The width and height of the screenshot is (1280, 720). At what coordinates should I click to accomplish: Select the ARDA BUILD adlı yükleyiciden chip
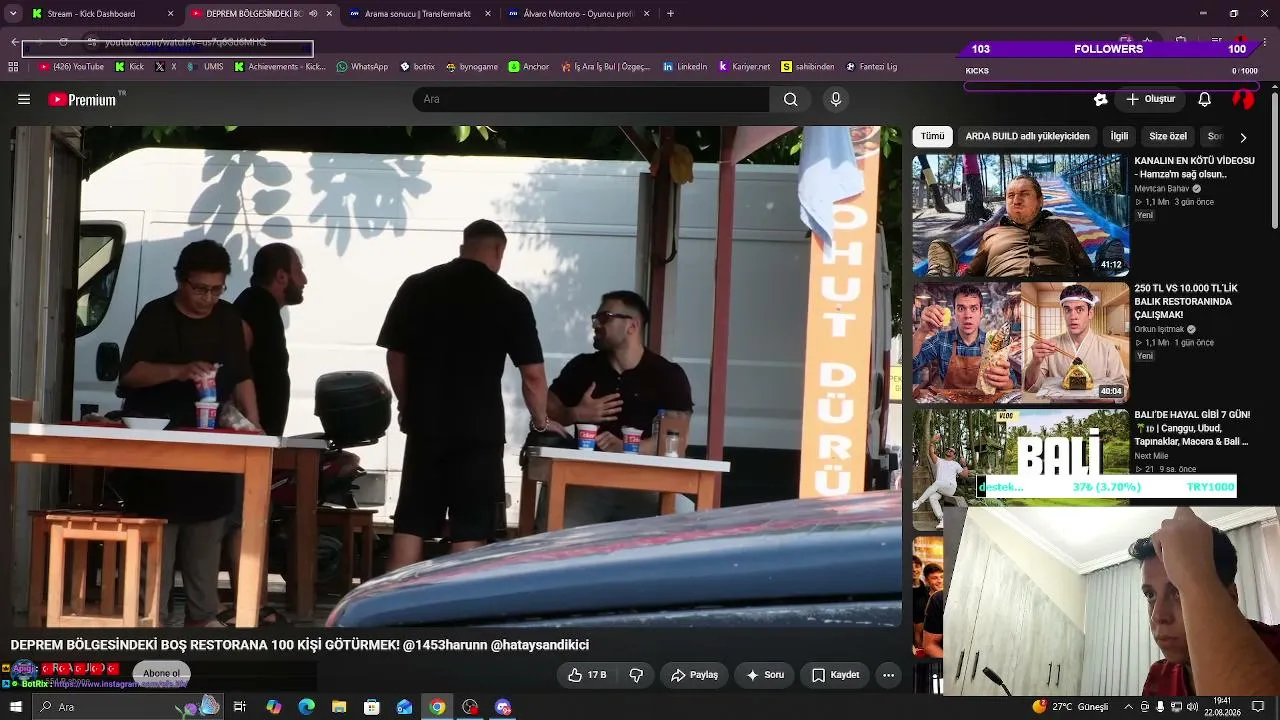[1027, 136]
